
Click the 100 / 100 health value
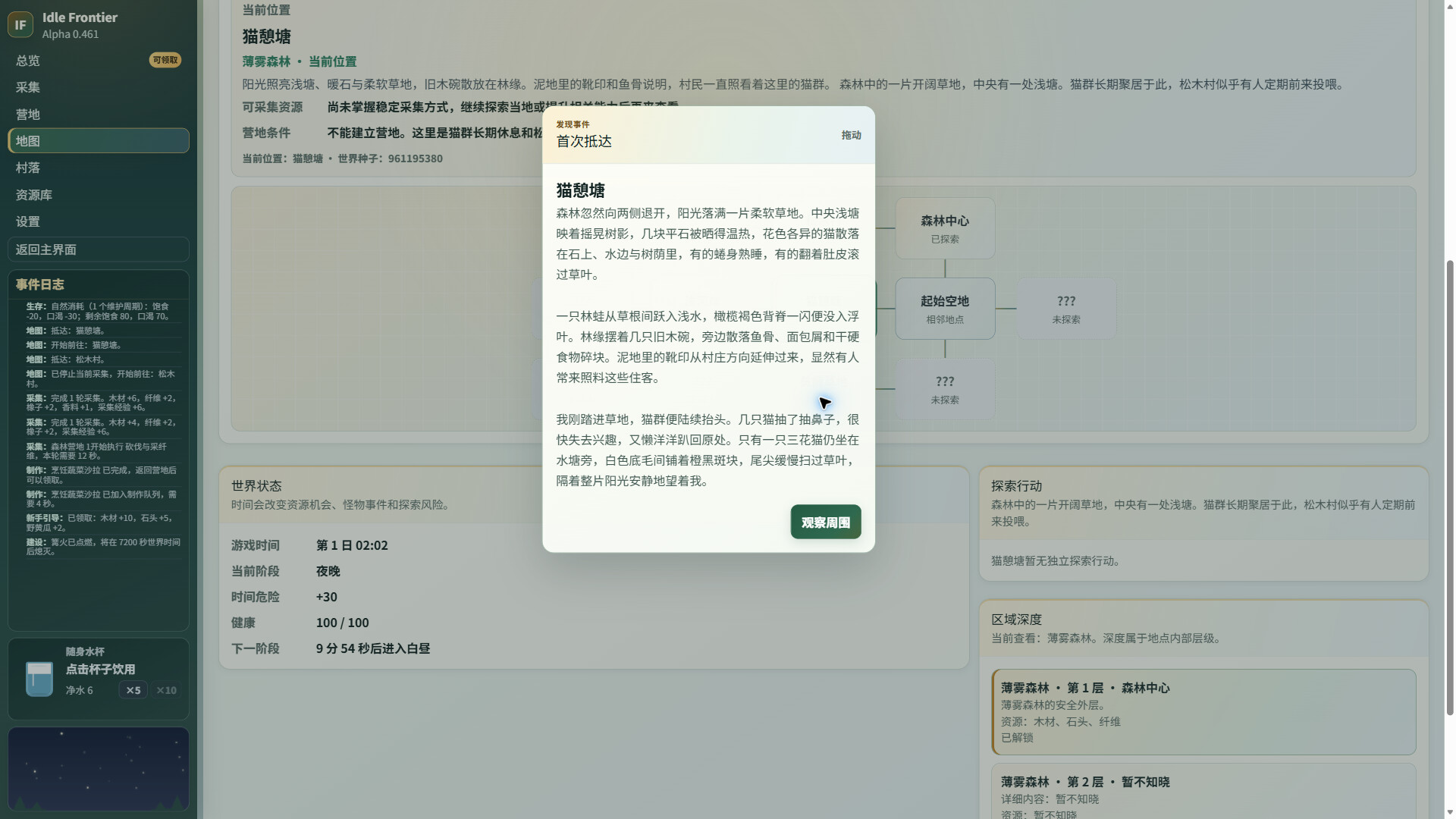pyautogui.click(x=343, y=623)
